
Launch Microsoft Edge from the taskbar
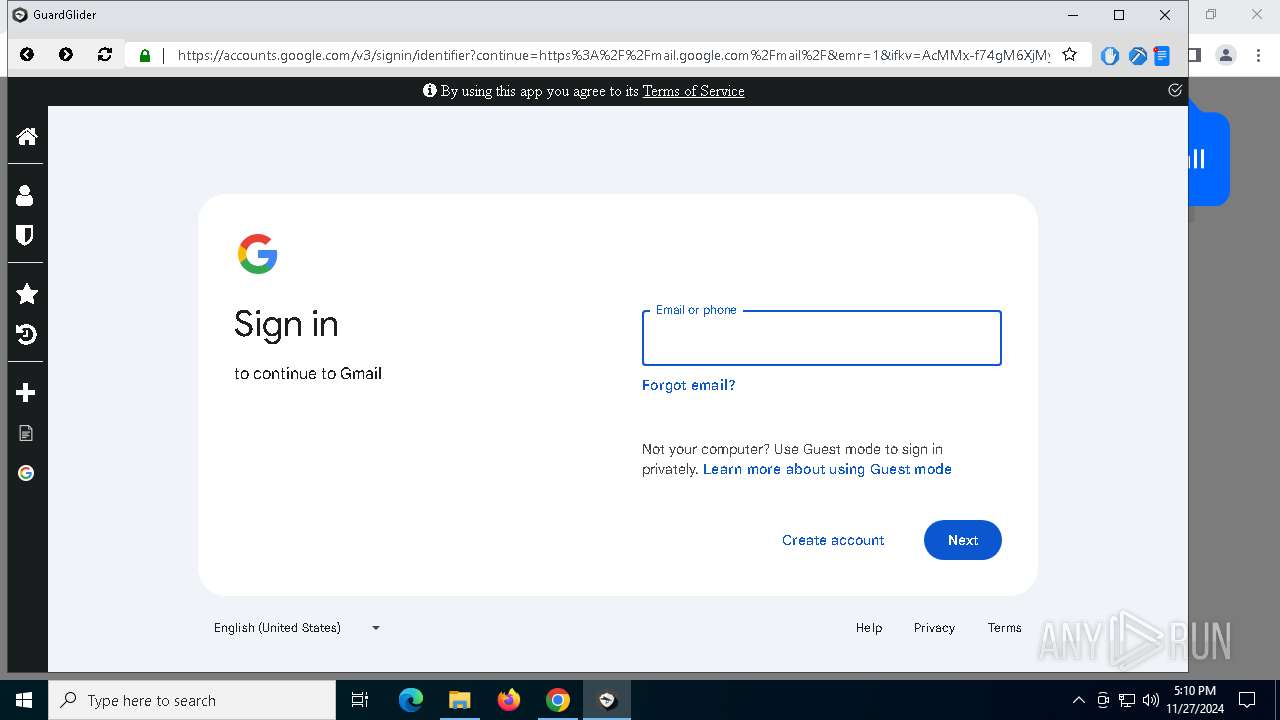pyautogui.click(x=411, y=700)
